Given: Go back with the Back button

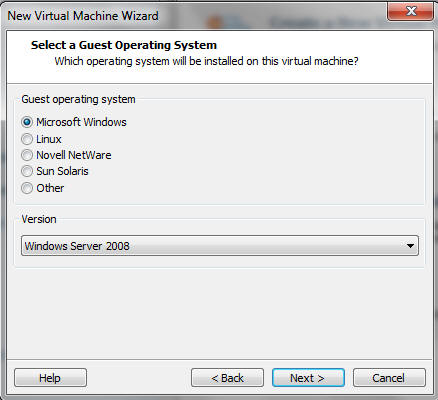Looking at the screenshot, I should point(227,378).
